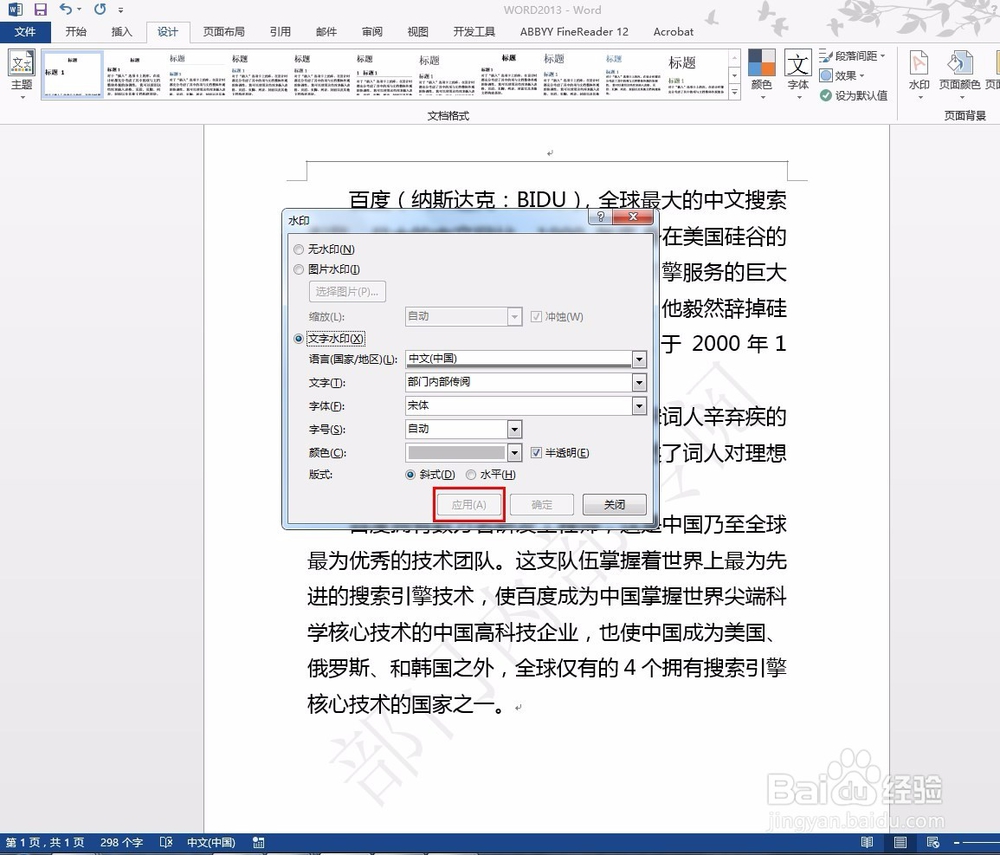Switch to the Home (开始) tab
The image size is (1000, 855).
point(76,32)
